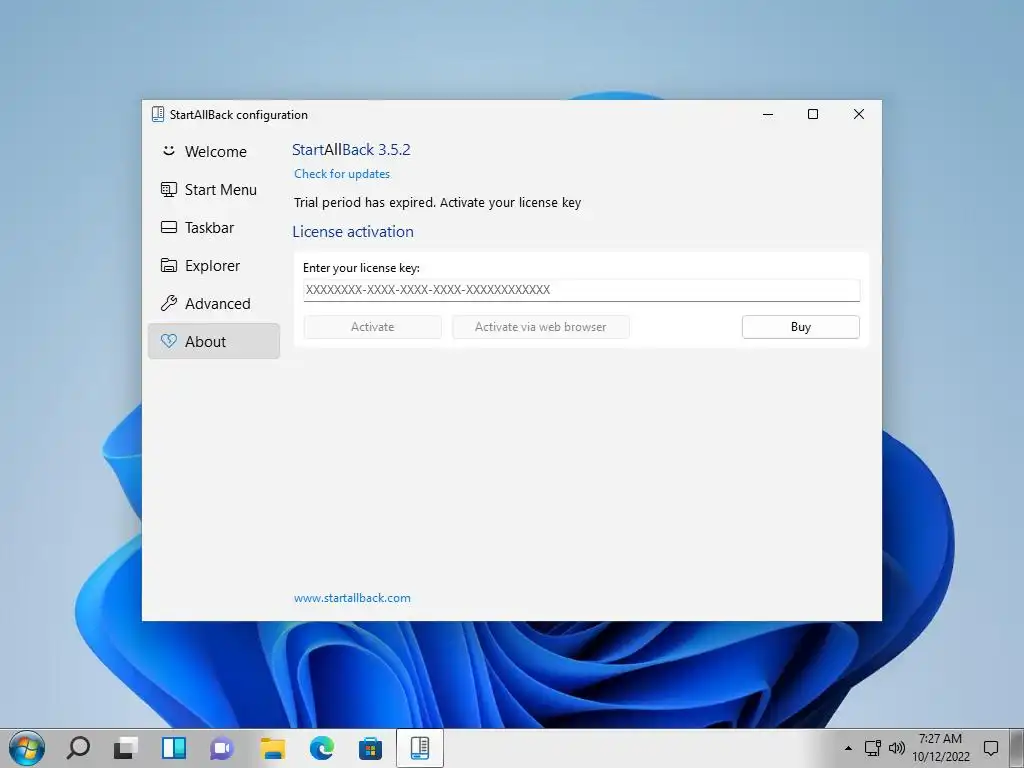Open Widgets from the taskbar

[x=174, y=748]
